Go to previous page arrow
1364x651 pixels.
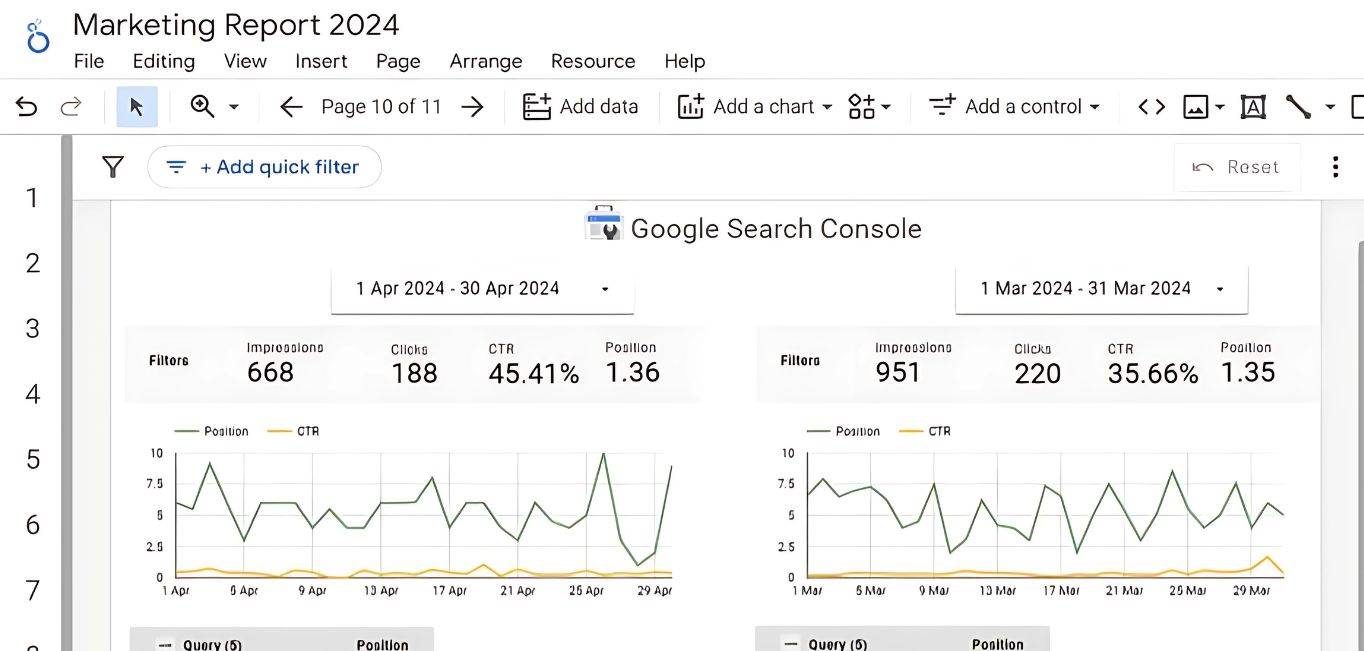tap(291, 107)
